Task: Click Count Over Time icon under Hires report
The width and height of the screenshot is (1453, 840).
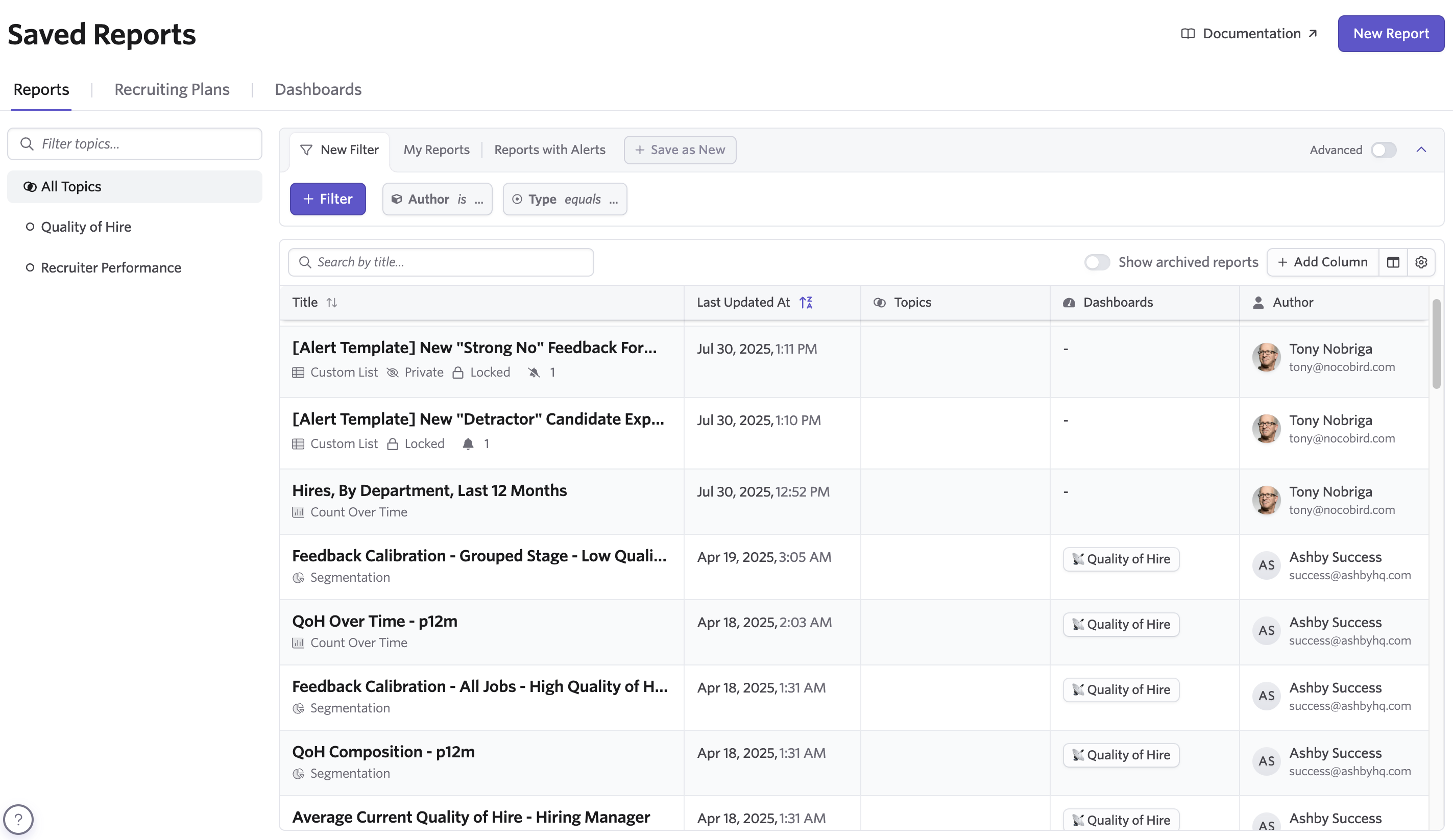Action: (298, 512)
